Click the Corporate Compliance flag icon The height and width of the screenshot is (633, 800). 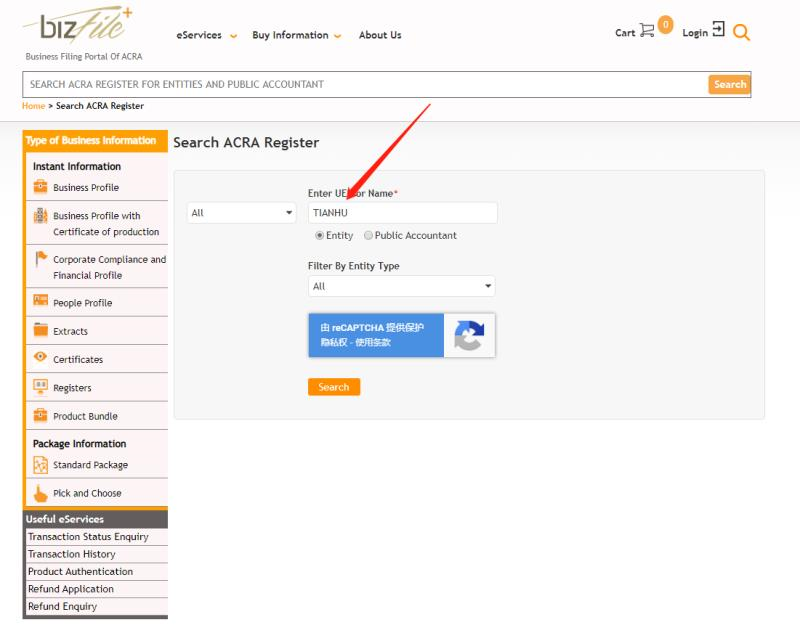[41, 259]
